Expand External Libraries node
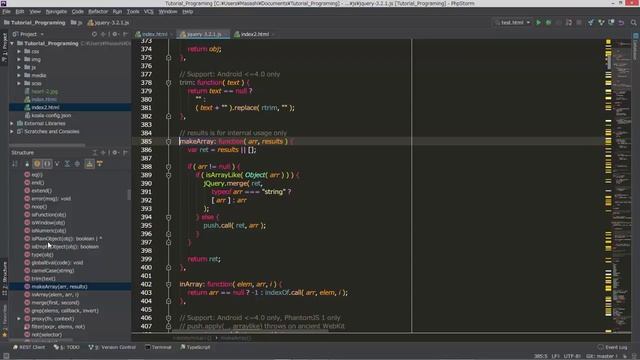The image size is (640, 360). click(x=12, y=123)
